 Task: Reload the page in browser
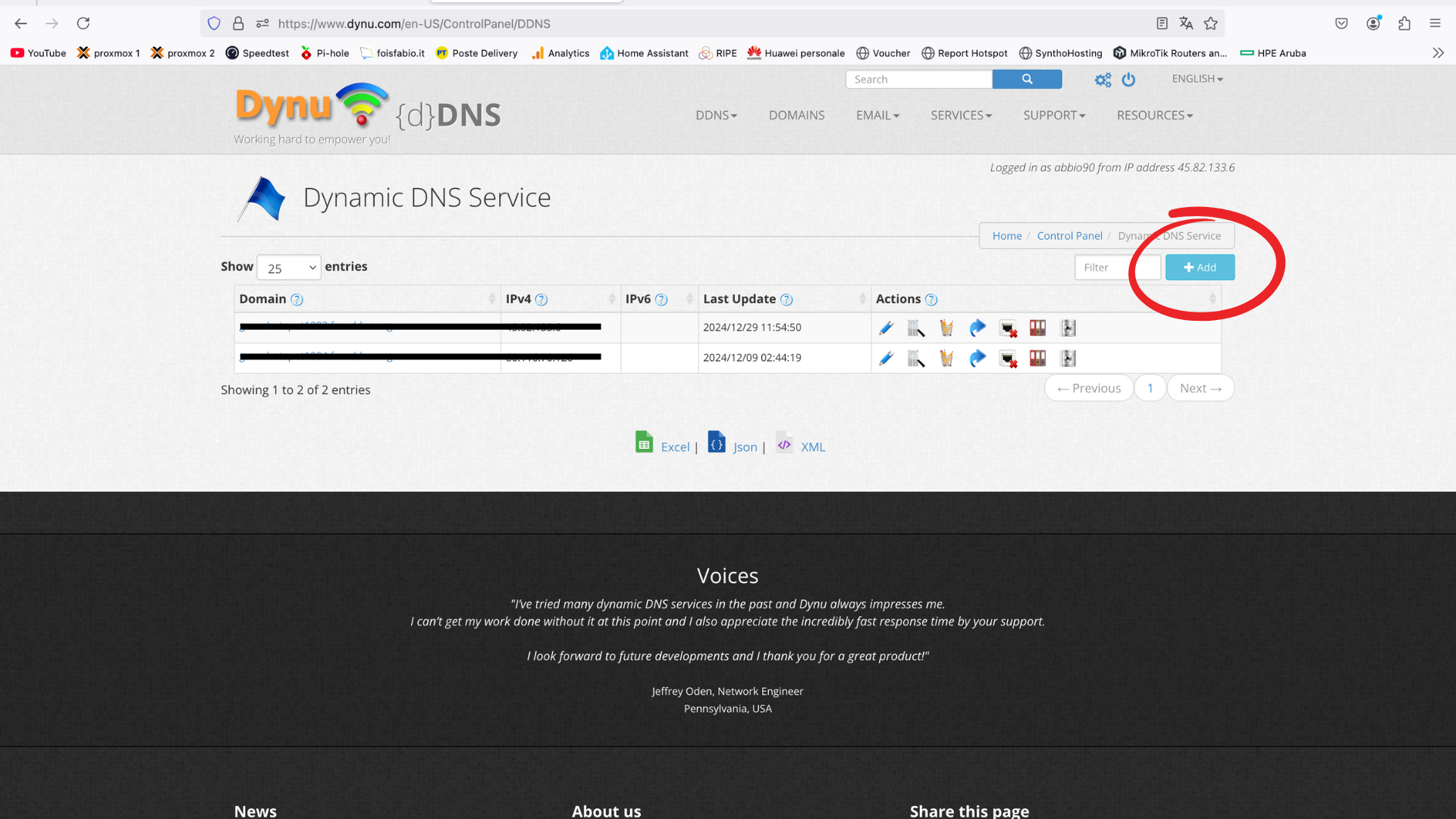click(x=83, y=24)
